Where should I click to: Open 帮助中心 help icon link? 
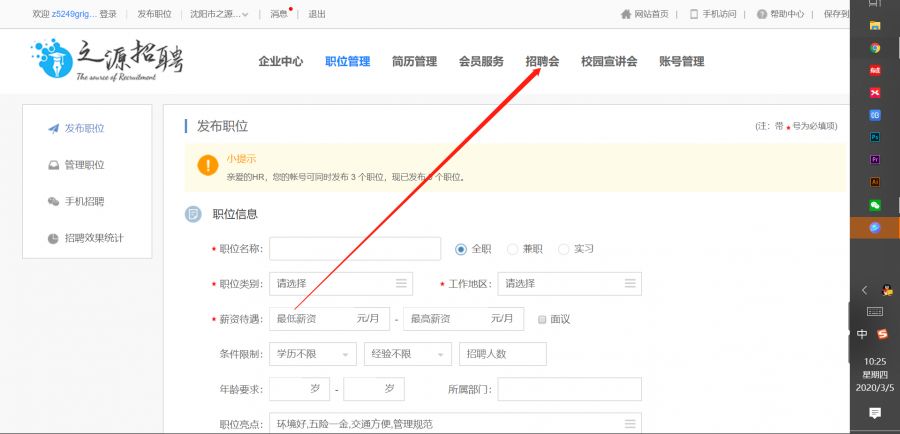(762, 14)
